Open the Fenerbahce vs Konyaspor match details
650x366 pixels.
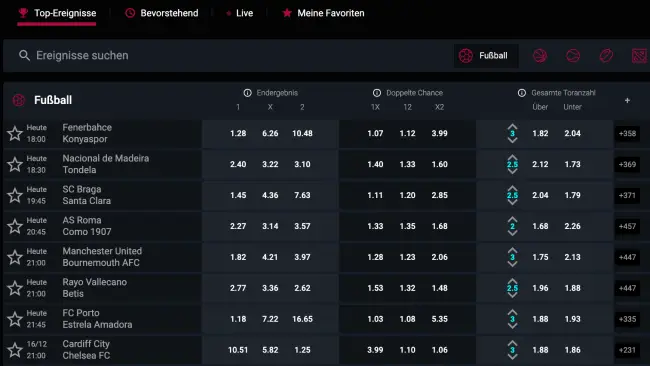tap(87, 133)
